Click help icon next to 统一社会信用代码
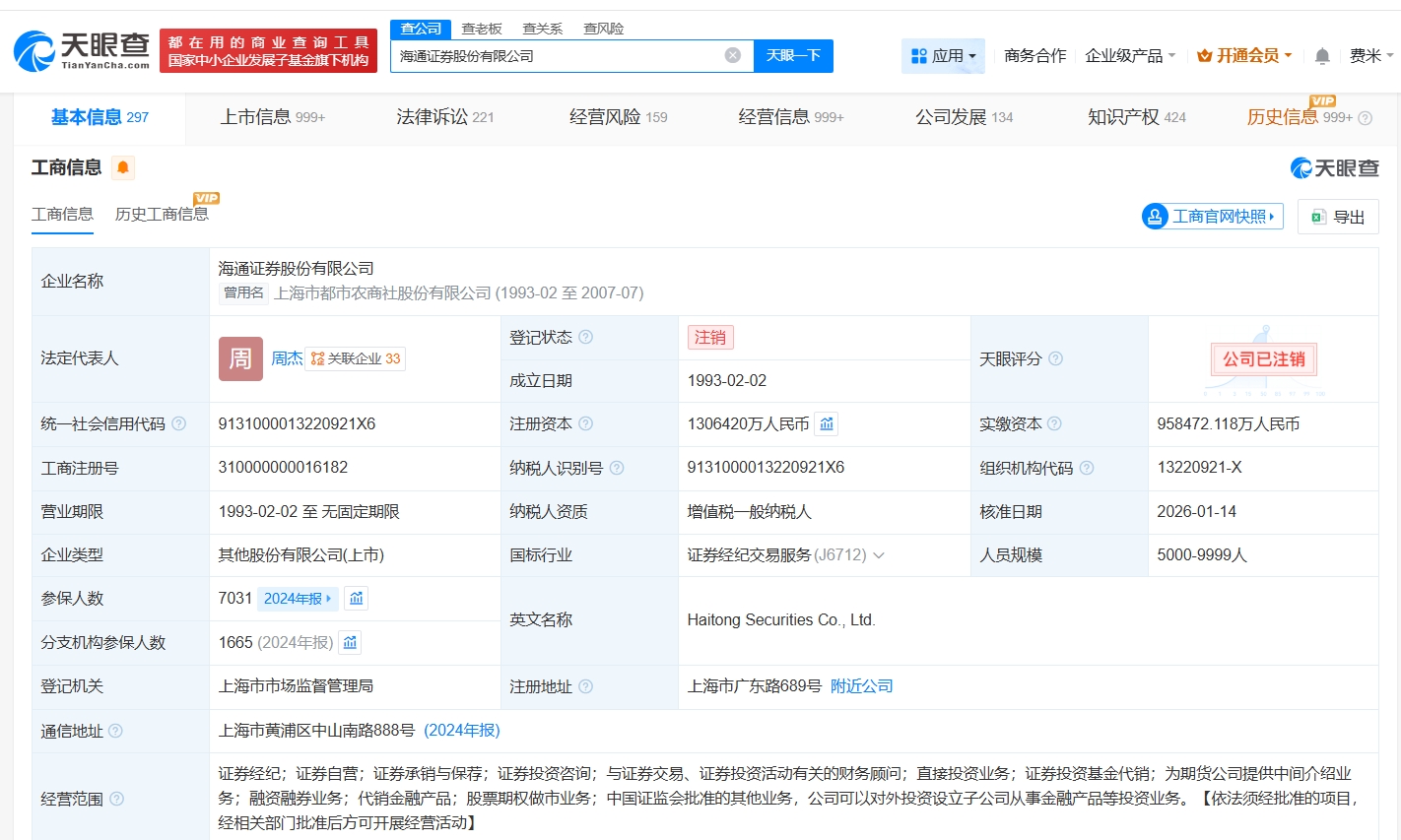Screen dimensions: 1401x840 click(x=178, y=424)
